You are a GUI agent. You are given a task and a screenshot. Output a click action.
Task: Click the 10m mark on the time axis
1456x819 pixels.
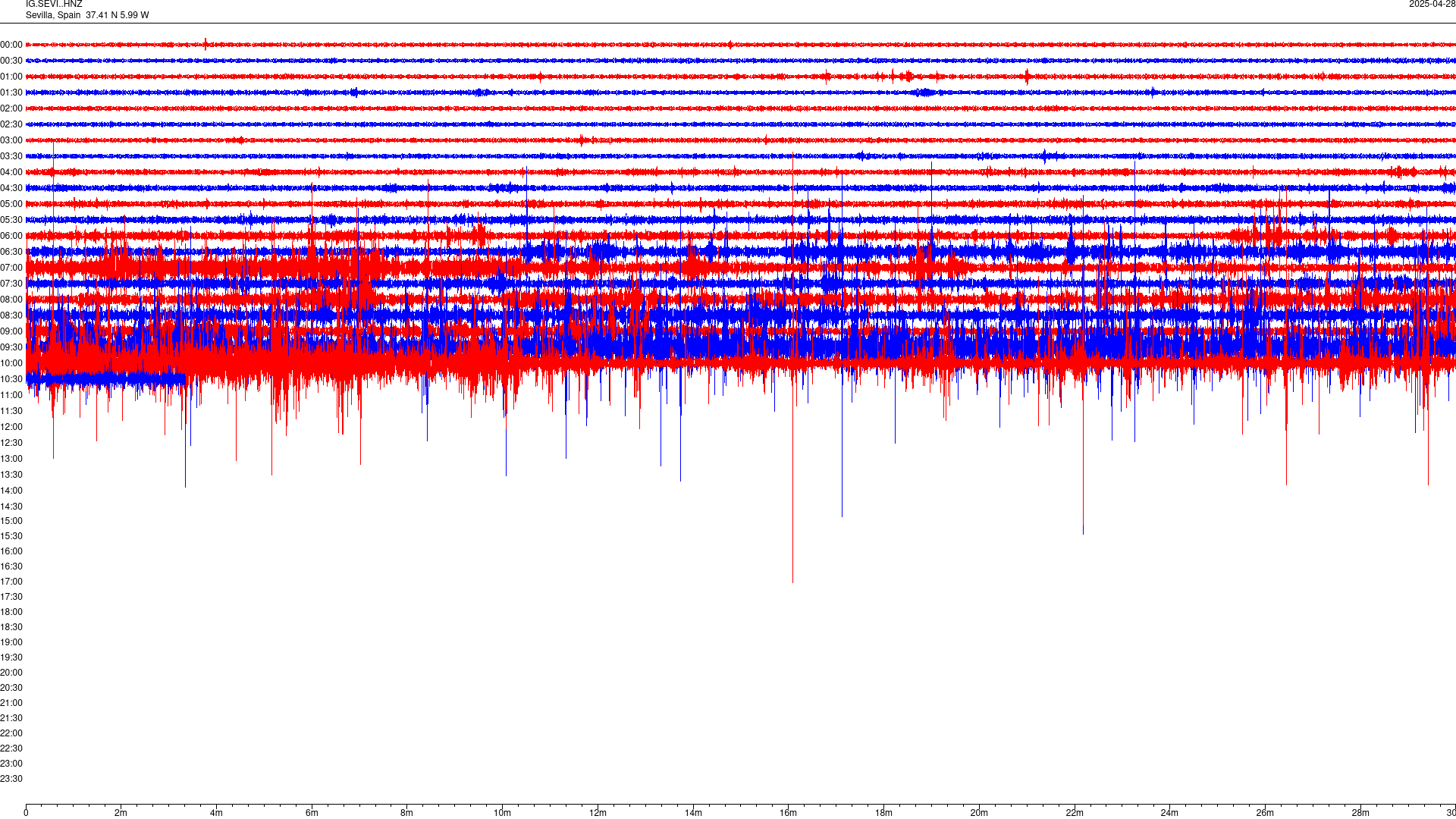point(502,813)
